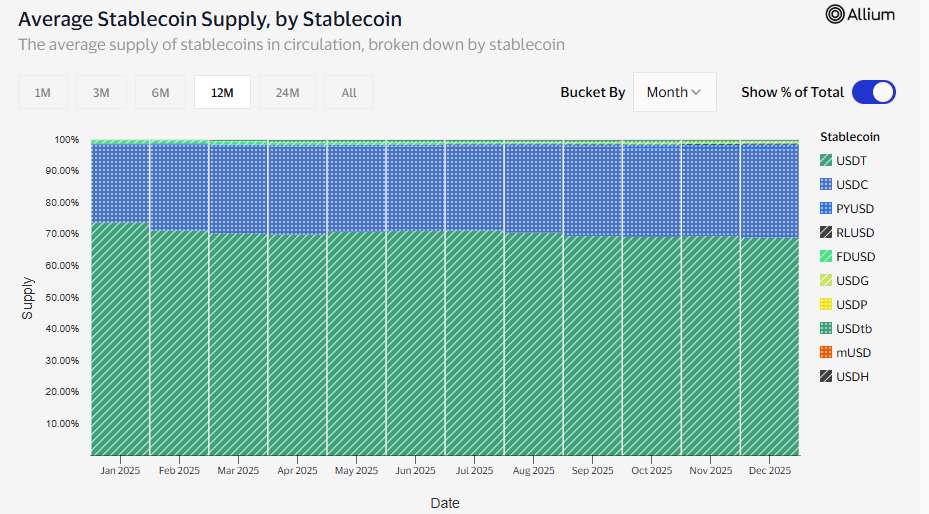Choose the 3M time range button

pyautogui.click(x=101, y=93)
